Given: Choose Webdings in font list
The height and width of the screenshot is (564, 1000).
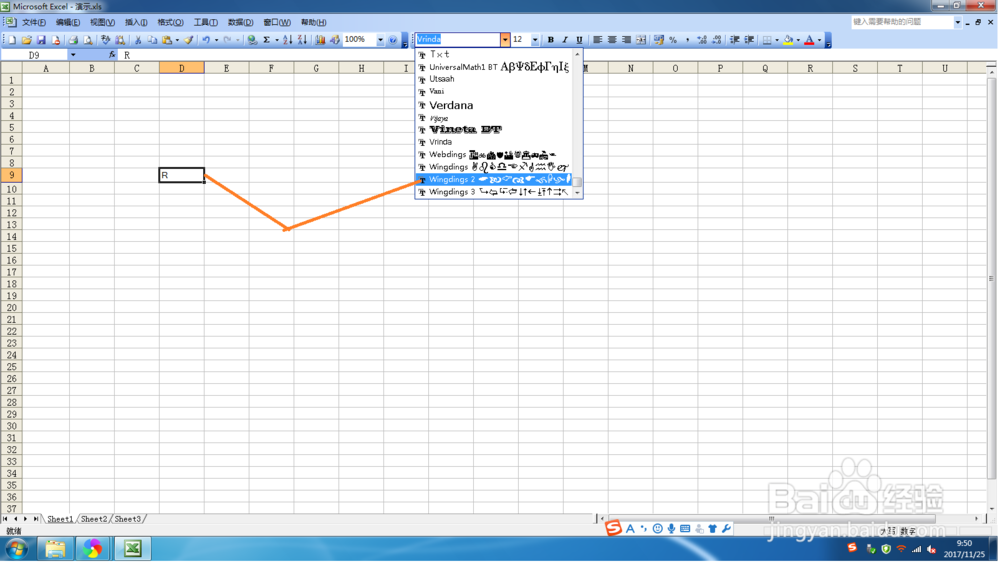Looking at the screenshot, I should click(494, 155).
